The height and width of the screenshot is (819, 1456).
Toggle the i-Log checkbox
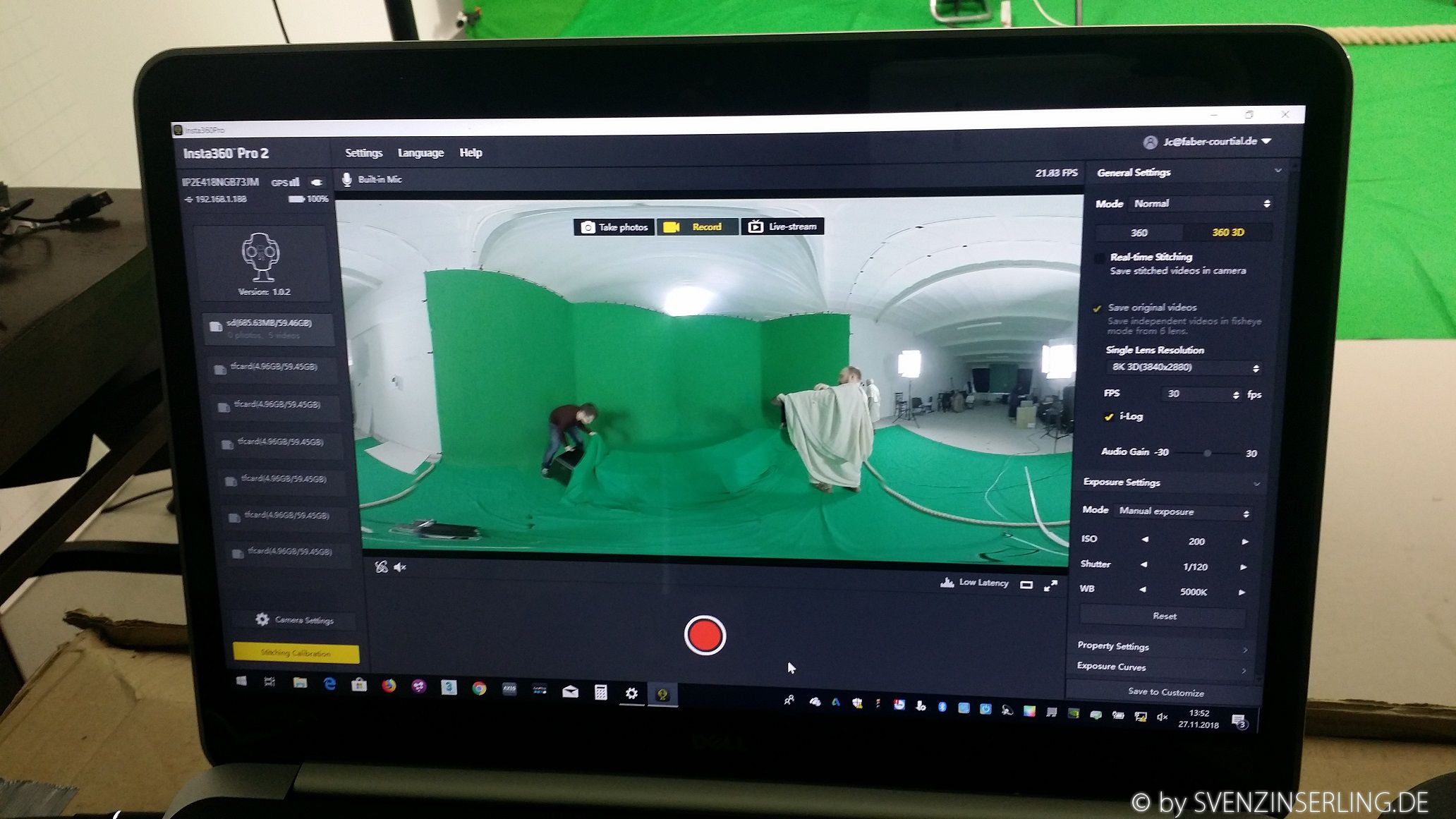pyautogui.click(x=1108, y=417)
